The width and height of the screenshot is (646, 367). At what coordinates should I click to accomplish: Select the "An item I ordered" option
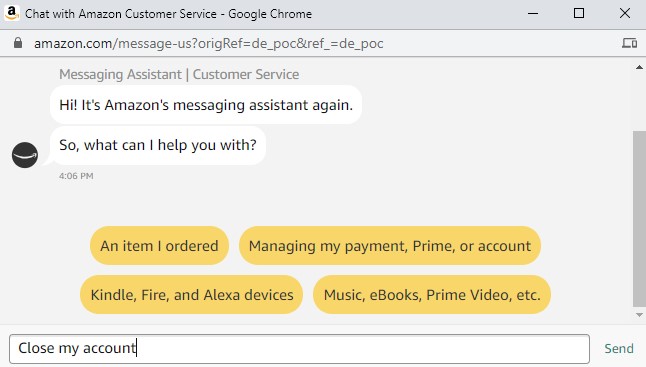pyautogui.click(x=159, y=245)
